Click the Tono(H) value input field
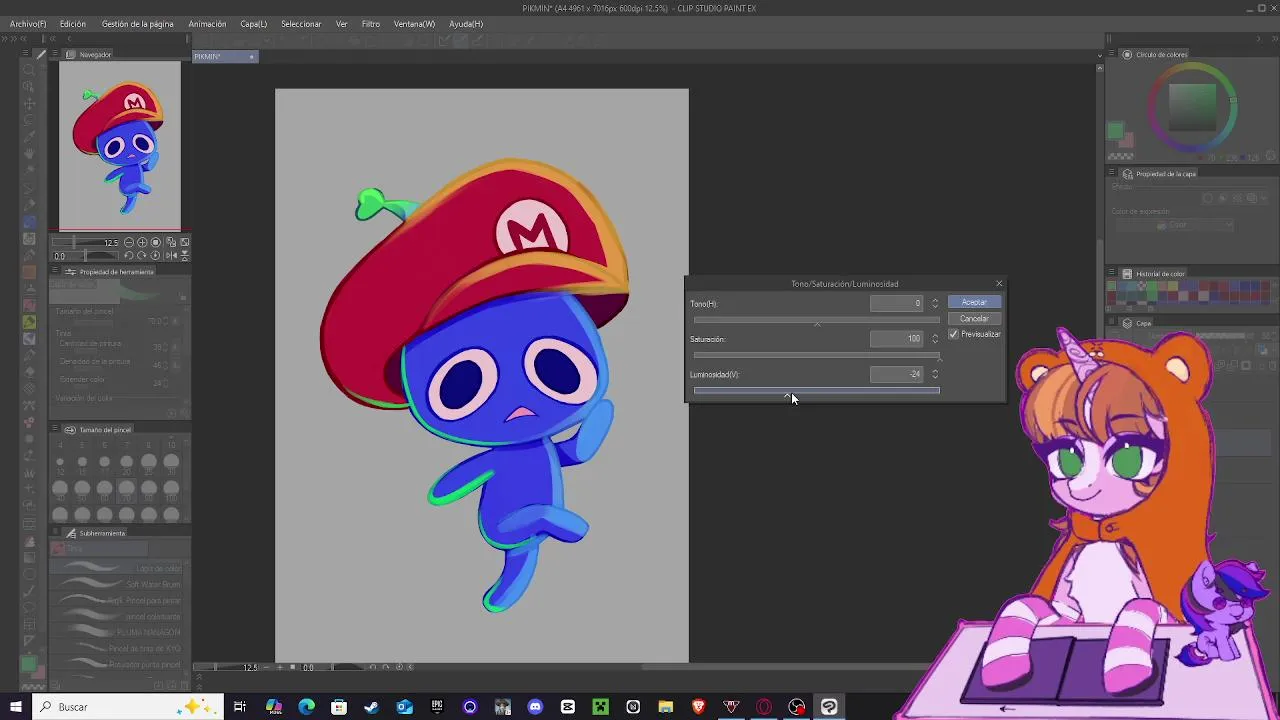1280x720 pixels. click(897, 303)
